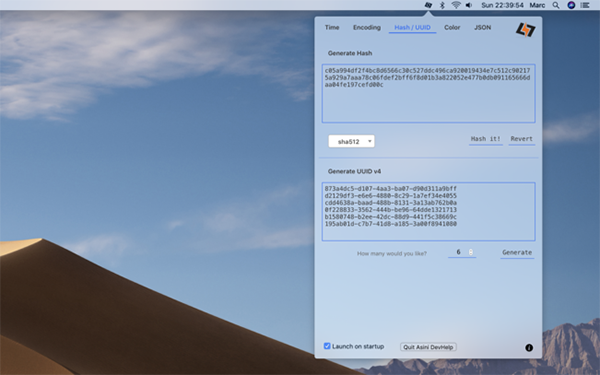Click the volume speaker icon
The width and height of the screenshot is (600, 375).
pos(469,5)
